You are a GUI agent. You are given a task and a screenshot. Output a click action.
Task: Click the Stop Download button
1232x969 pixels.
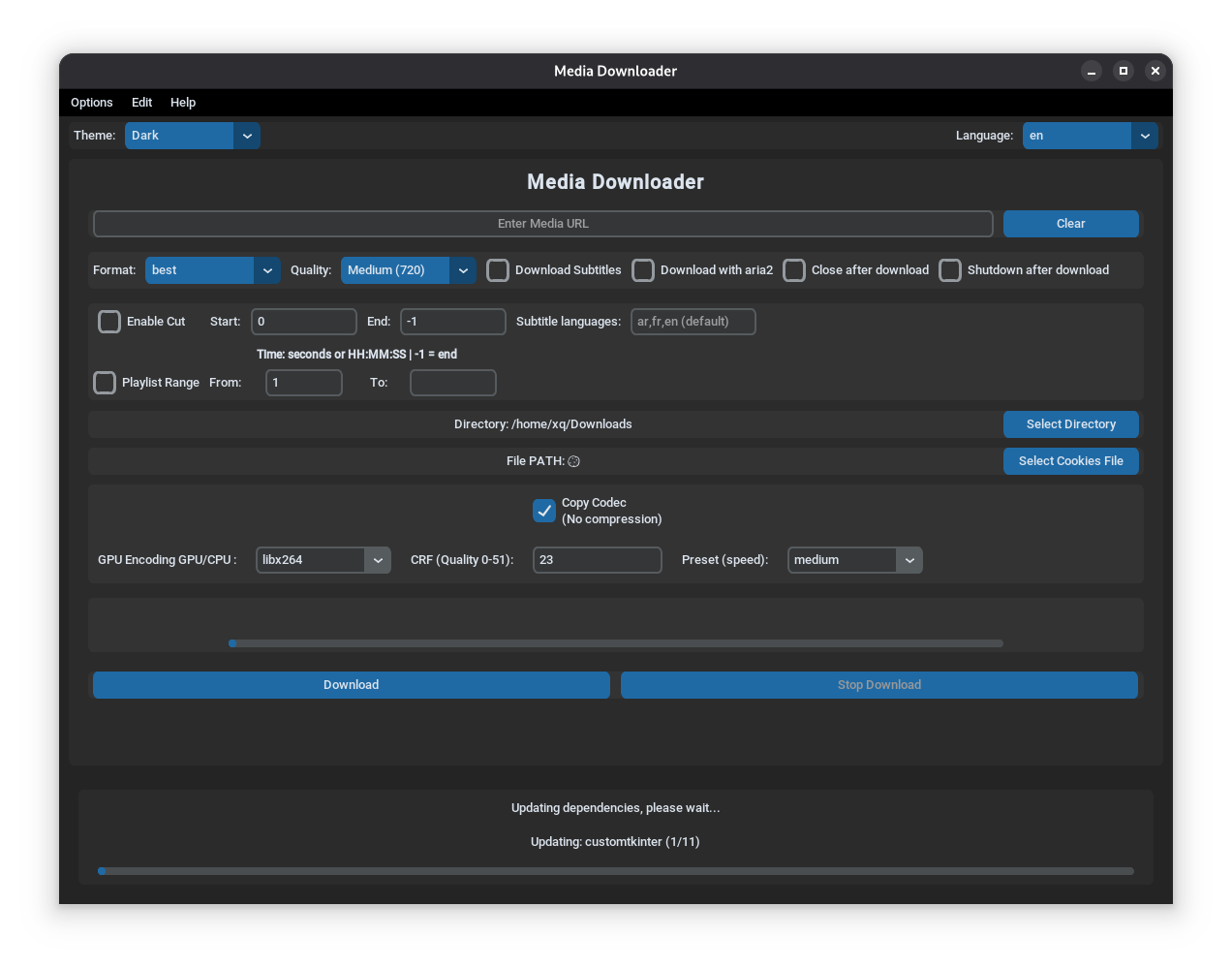pyautogui.click(x=879, y=685)
